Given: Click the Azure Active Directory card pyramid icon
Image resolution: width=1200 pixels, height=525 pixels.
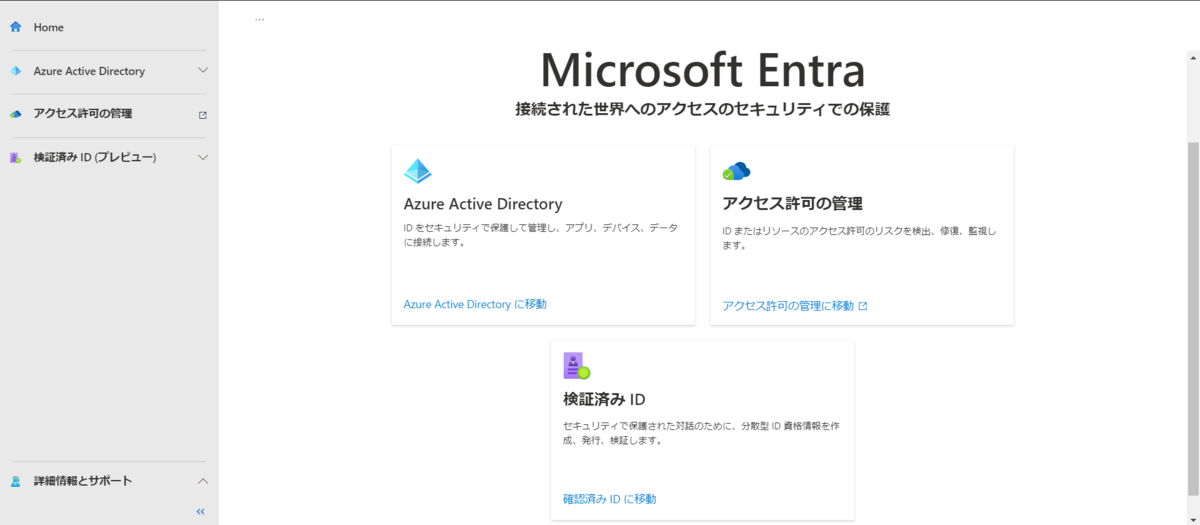Looking at the screenshot, I should click(418, 171).
